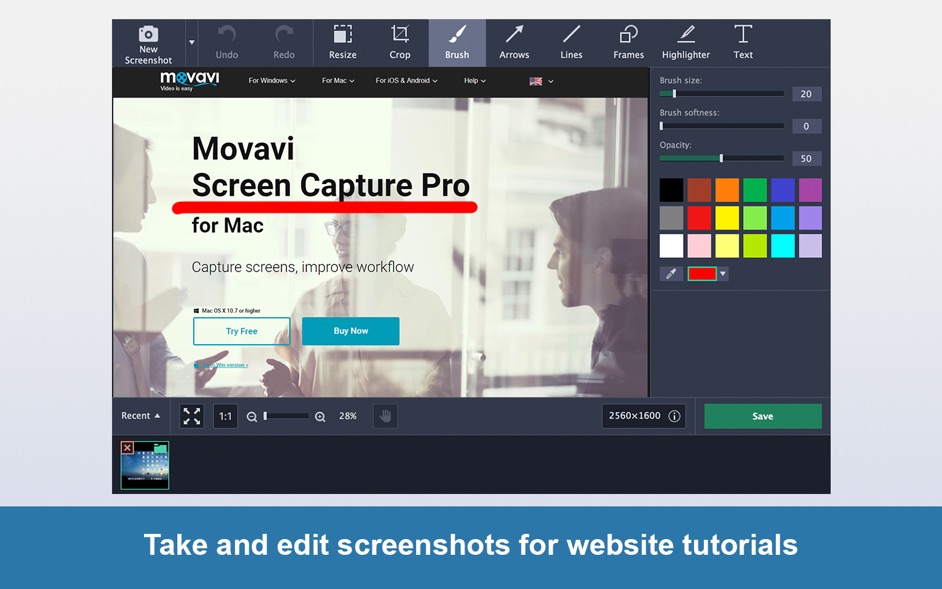The height and width of the screenshot is (589, 942).
Task: Remove the recent thumbnail with its X
Action: [x=127, y=448]
